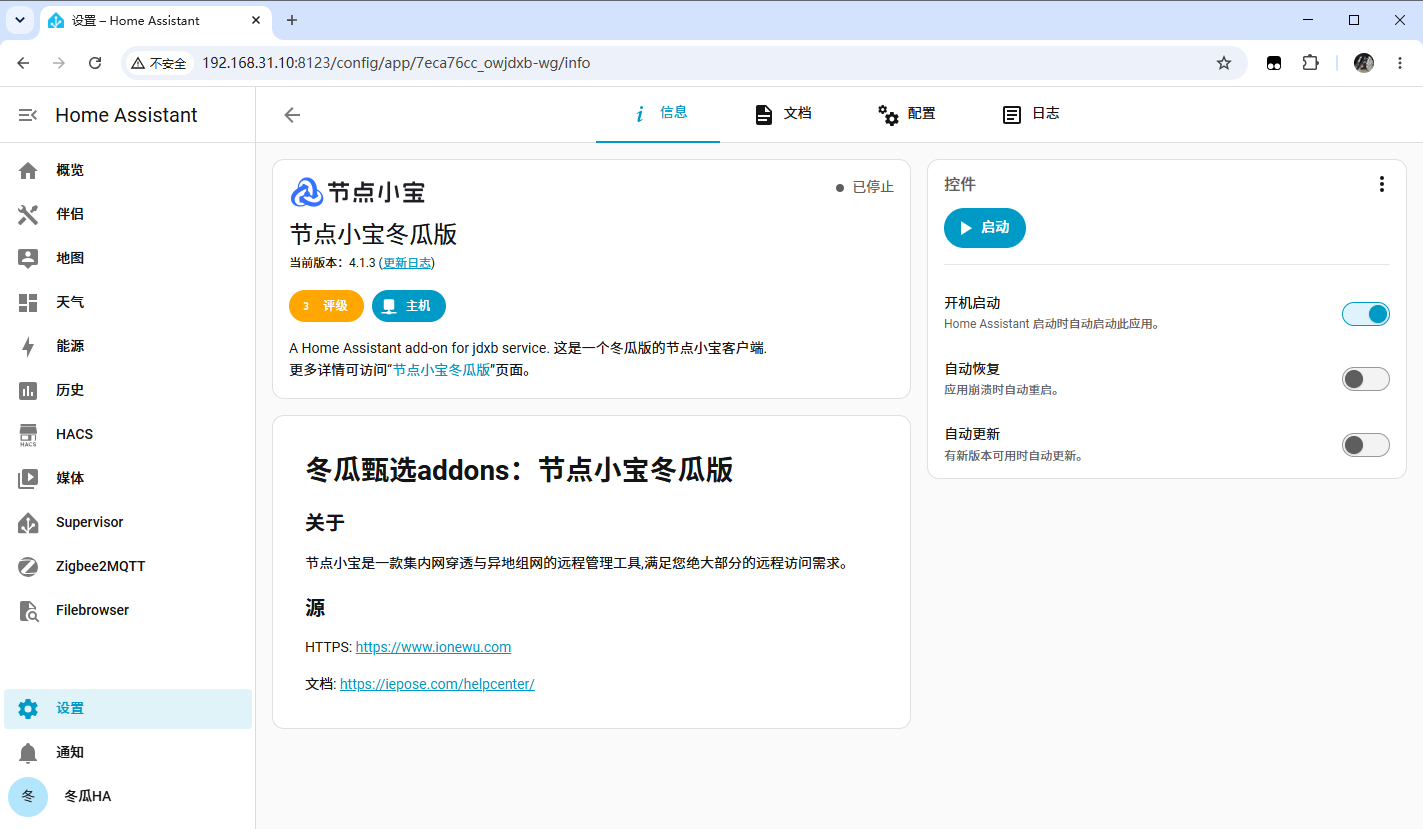Open the 天气 dashboard icon

pos(28,302)
